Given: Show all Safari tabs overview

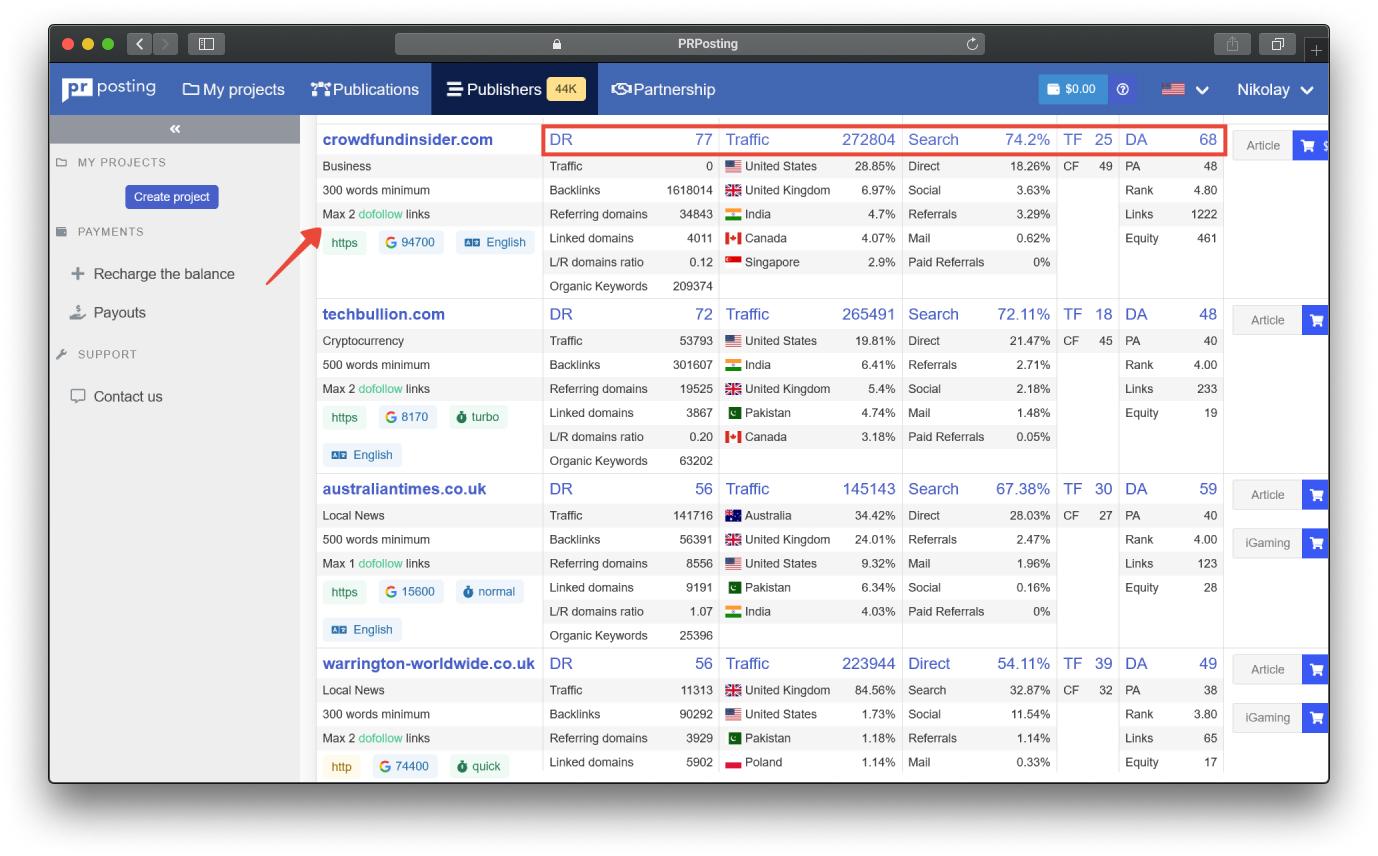Looking at the screenshot, I should (1277, 44).
